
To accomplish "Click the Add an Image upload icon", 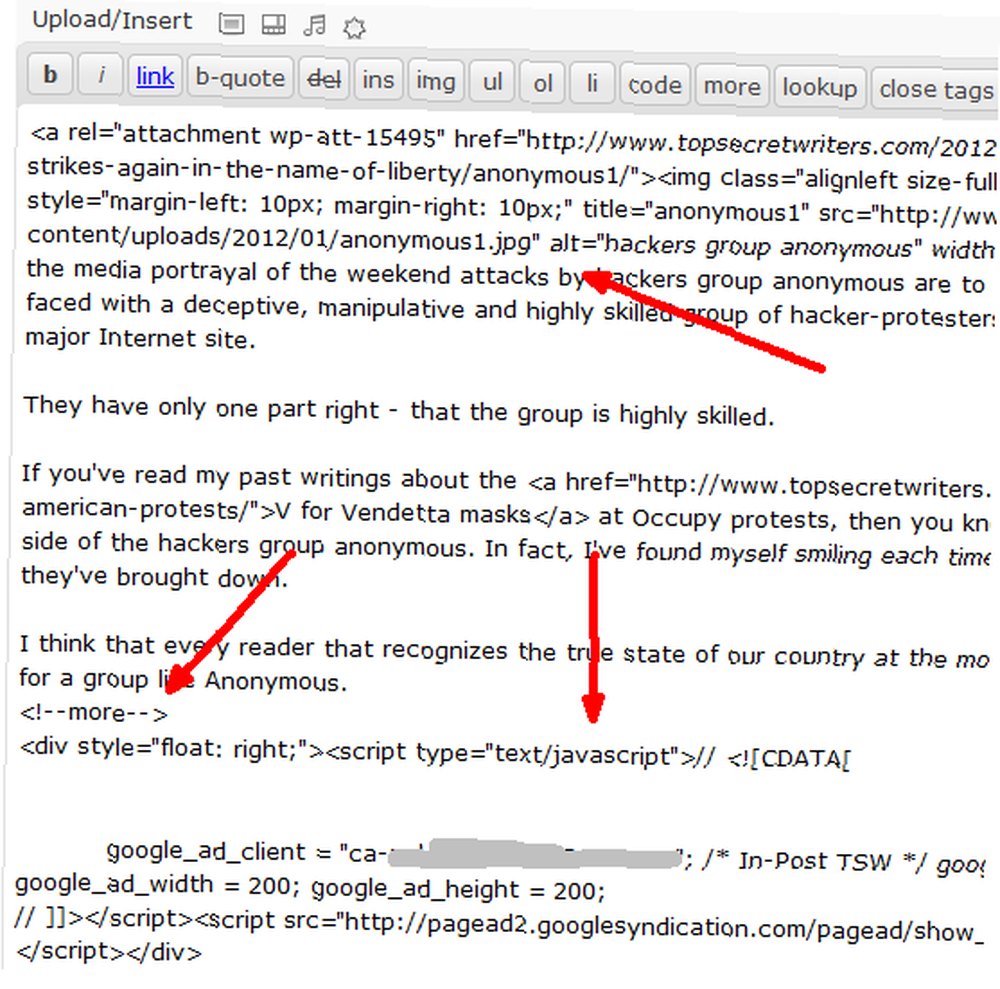I will (x=231, y=24).
